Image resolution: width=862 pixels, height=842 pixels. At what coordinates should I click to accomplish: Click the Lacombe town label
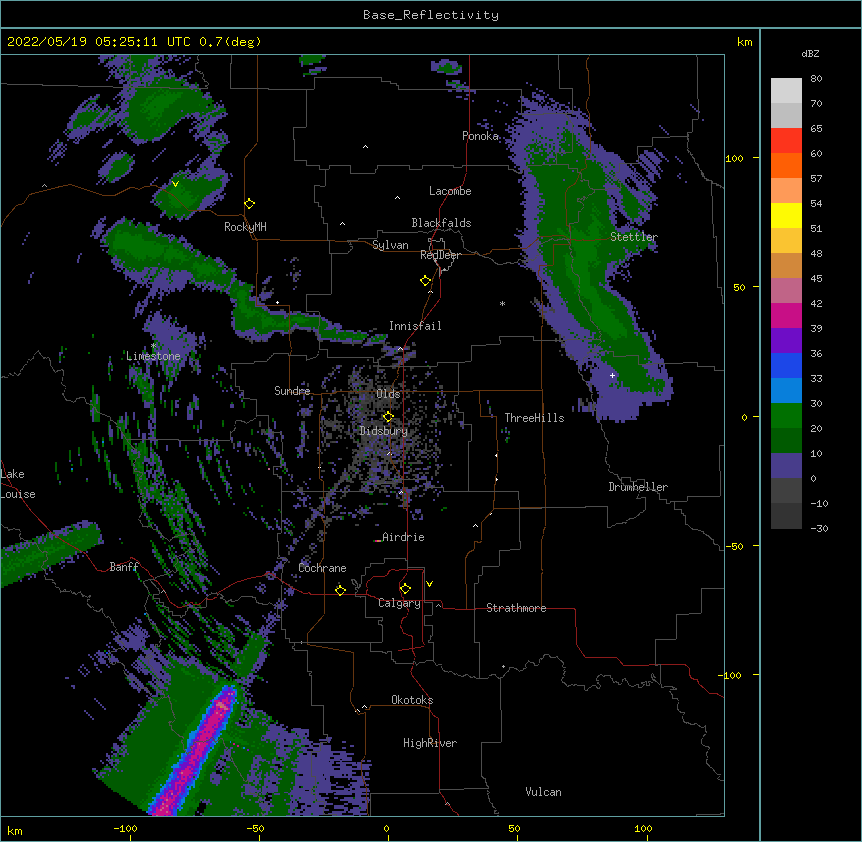coord(450,191)
